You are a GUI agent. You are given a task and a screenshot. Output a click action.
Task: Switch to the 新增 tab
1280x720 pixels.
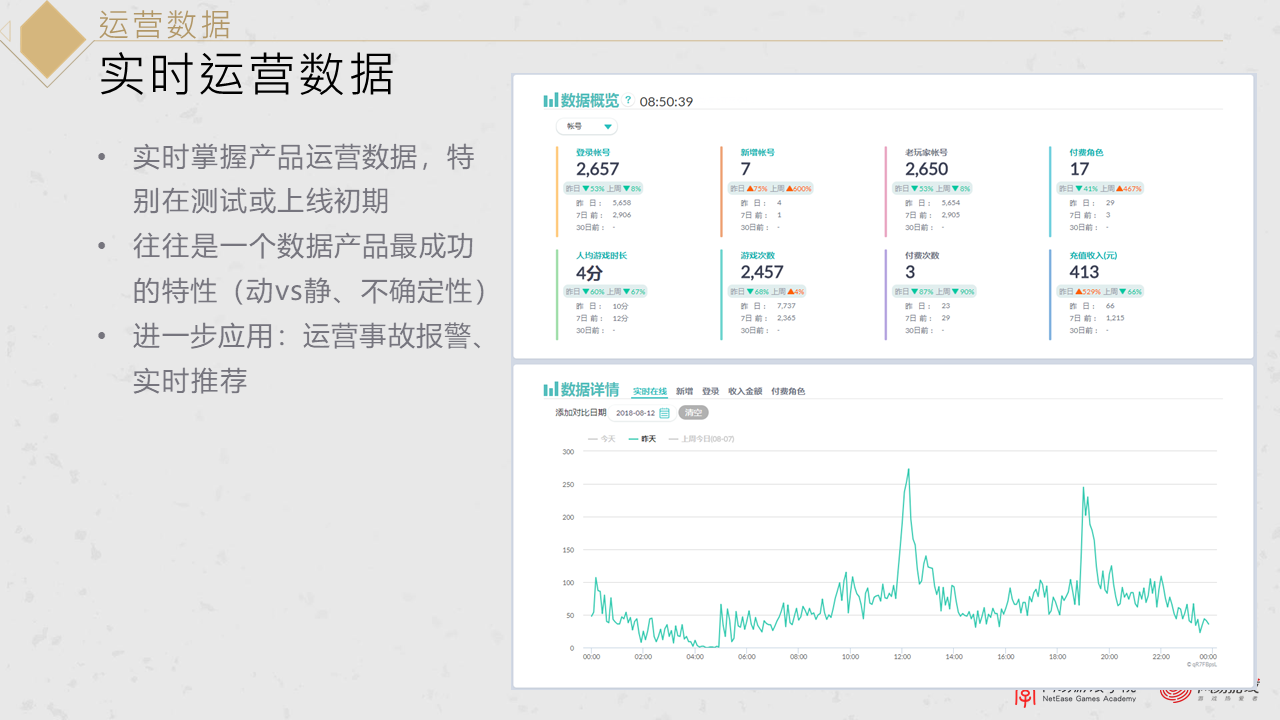[x=684, y=391]
